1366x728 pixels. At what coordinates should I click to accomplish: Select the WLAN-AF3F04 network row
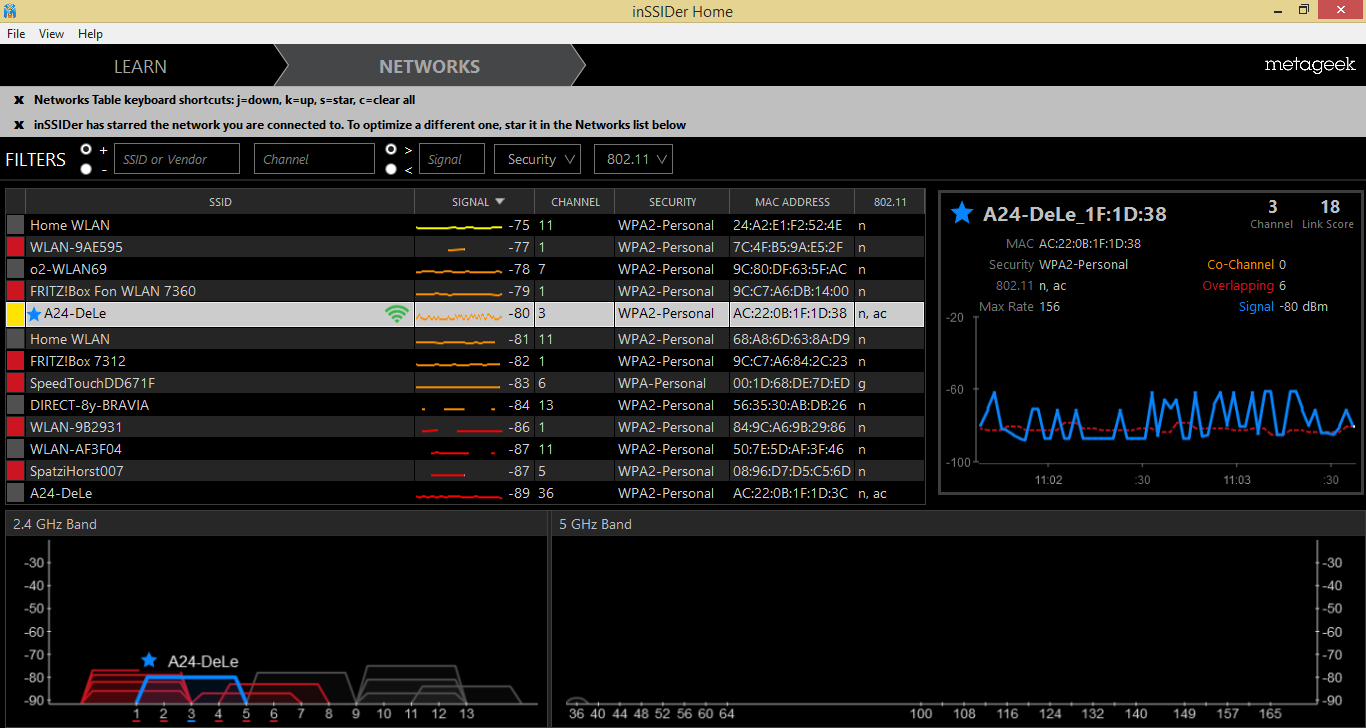[465, 449]
